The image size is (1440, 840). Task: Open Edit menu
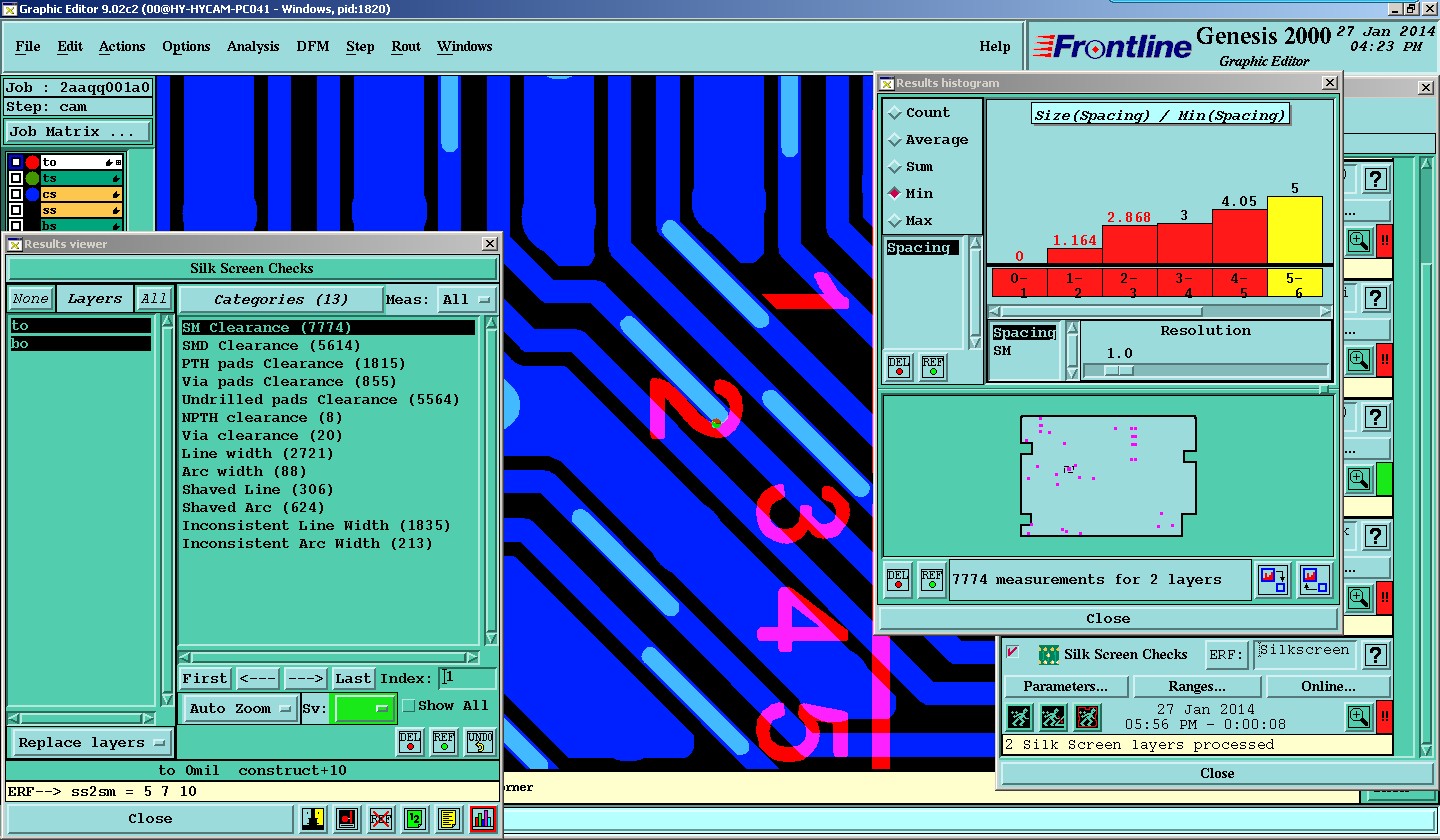click(70, 46)
